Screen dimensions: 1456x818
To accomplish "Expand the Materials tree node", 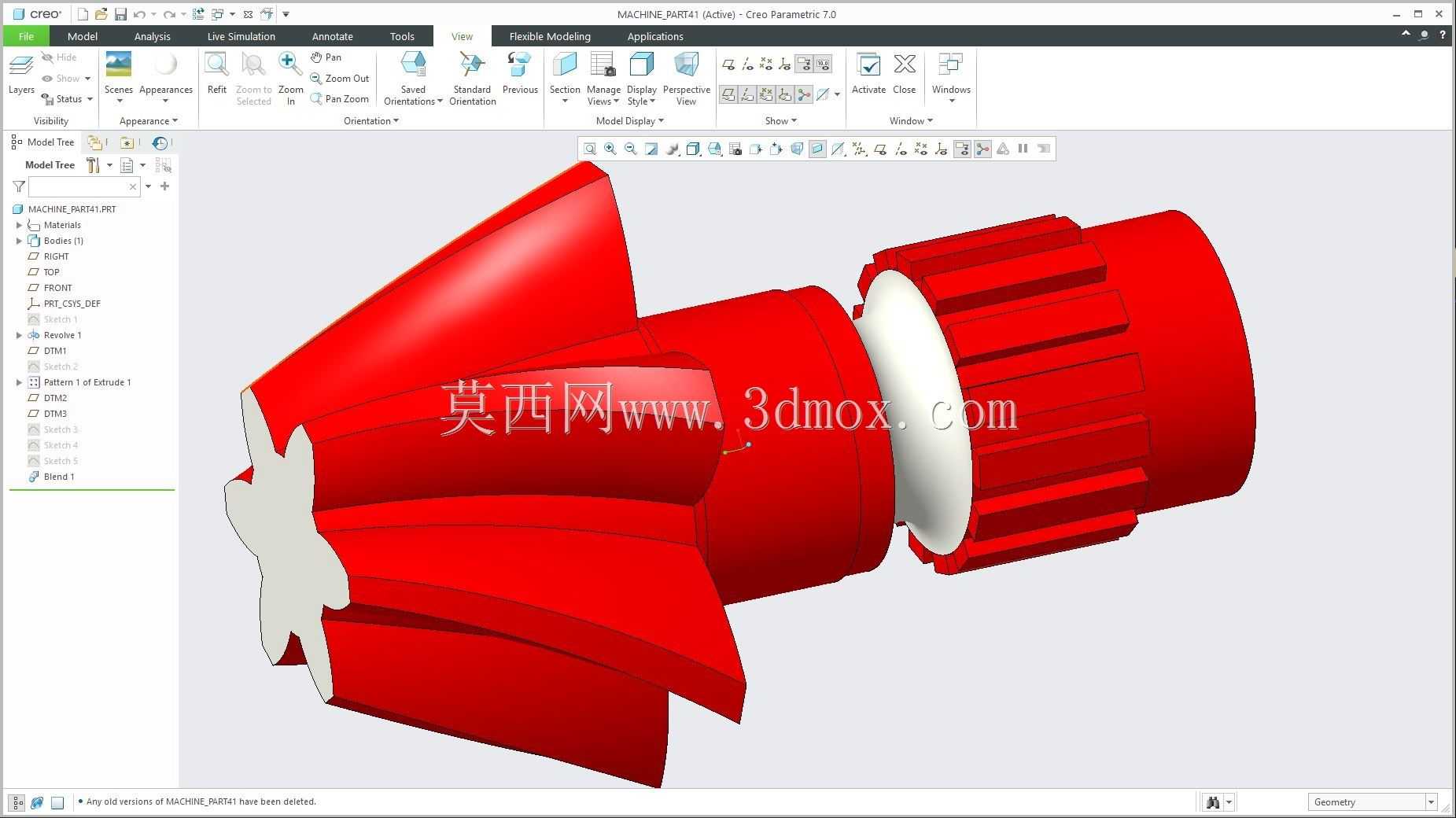I will coord(19,225).
